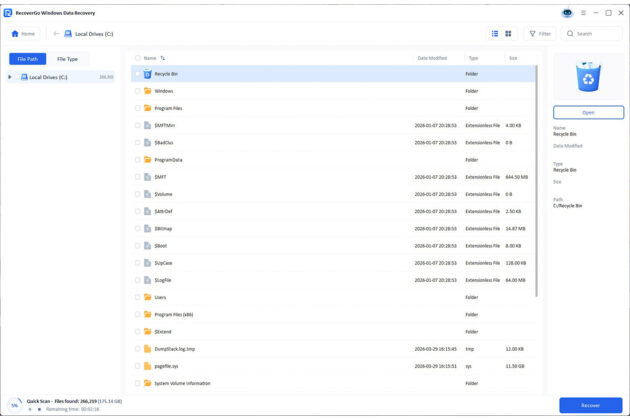
Task: Check the Recycle Bin checkbox
Action: 138,74
